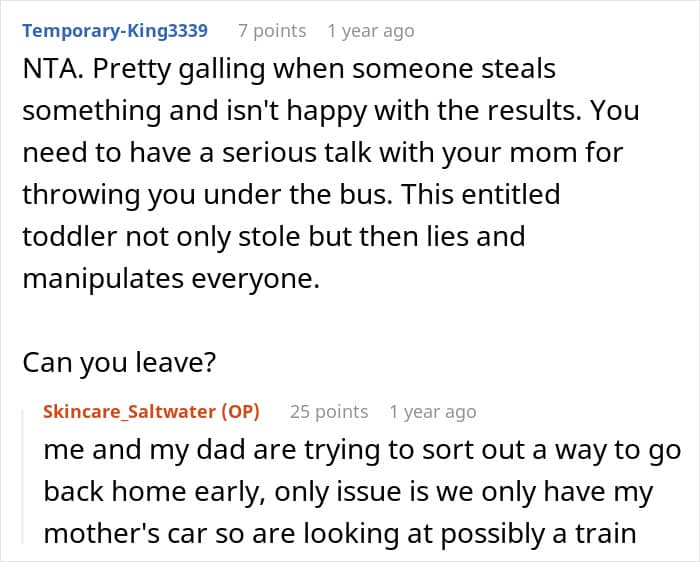Viewport: 700px width, 562px height.
Task: Click the text "manipulates everyone."
Action: click(x=171, y=279)
